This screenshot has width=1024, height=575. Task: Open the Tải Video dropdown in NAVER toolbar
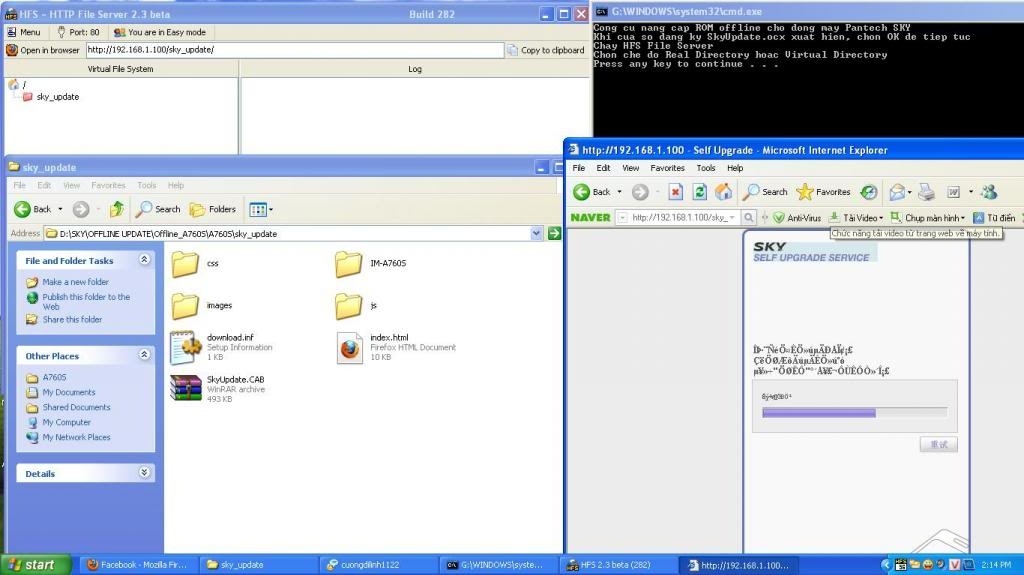pyautogui.click(x=856, y=218)
